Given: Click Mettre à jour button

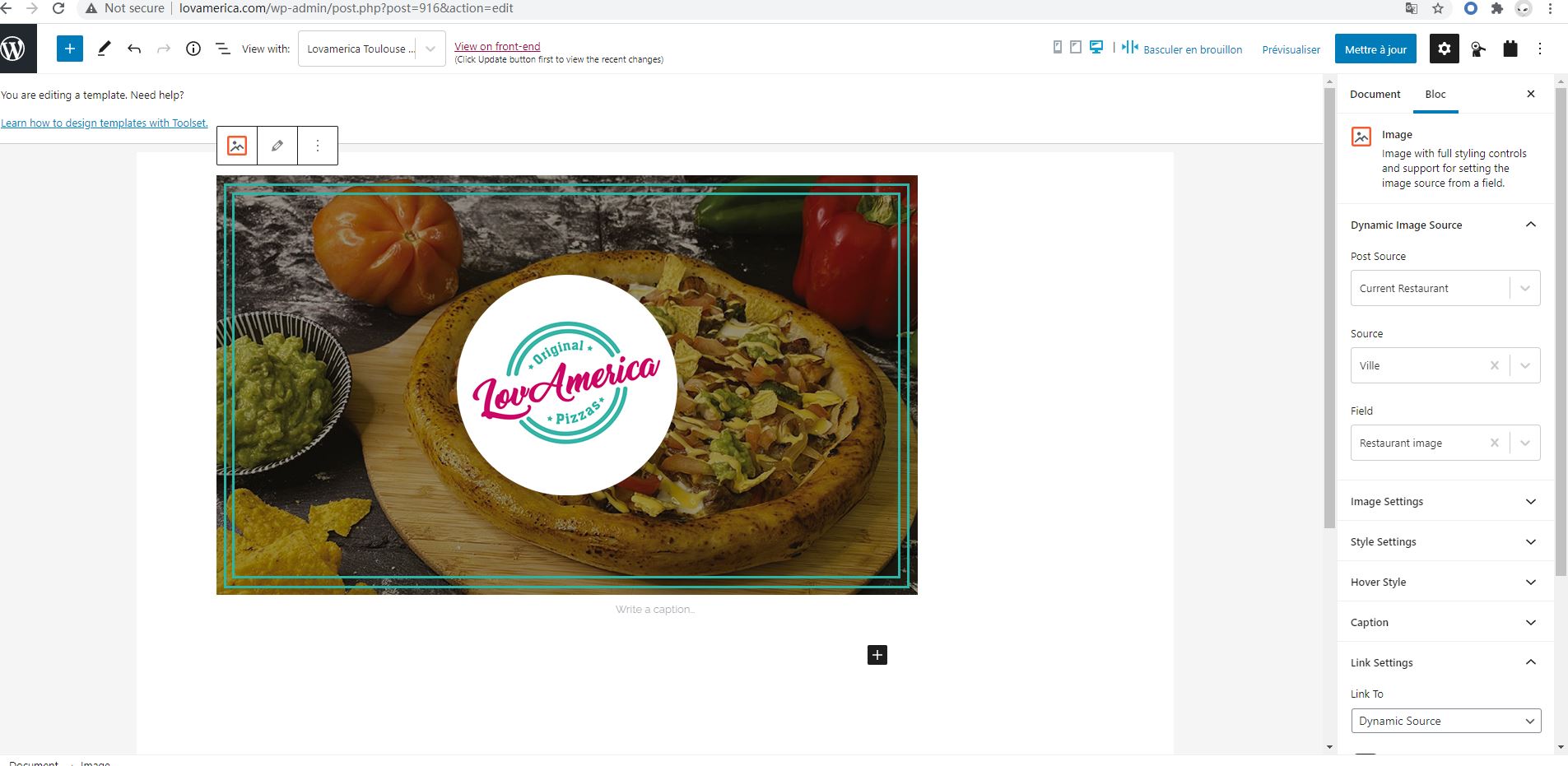Looking at the screenshot, I should coord(1376,49).
